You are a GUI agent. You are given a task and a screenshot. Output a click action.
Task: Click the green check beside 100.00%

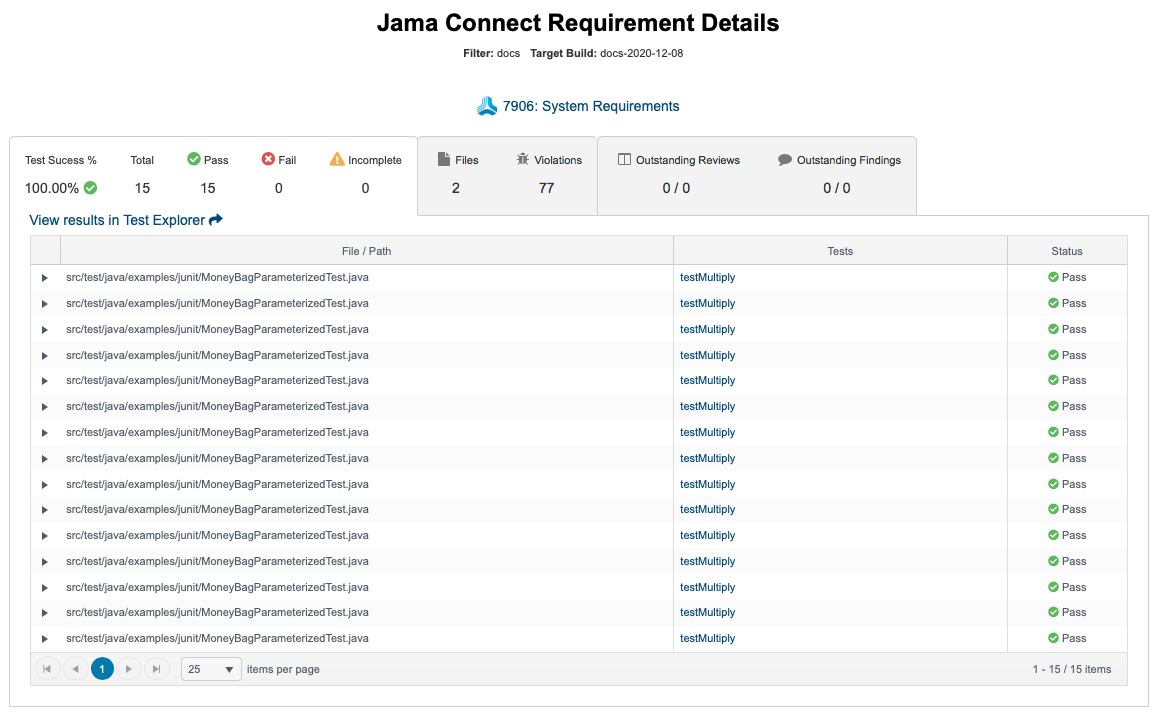point(90,188)
